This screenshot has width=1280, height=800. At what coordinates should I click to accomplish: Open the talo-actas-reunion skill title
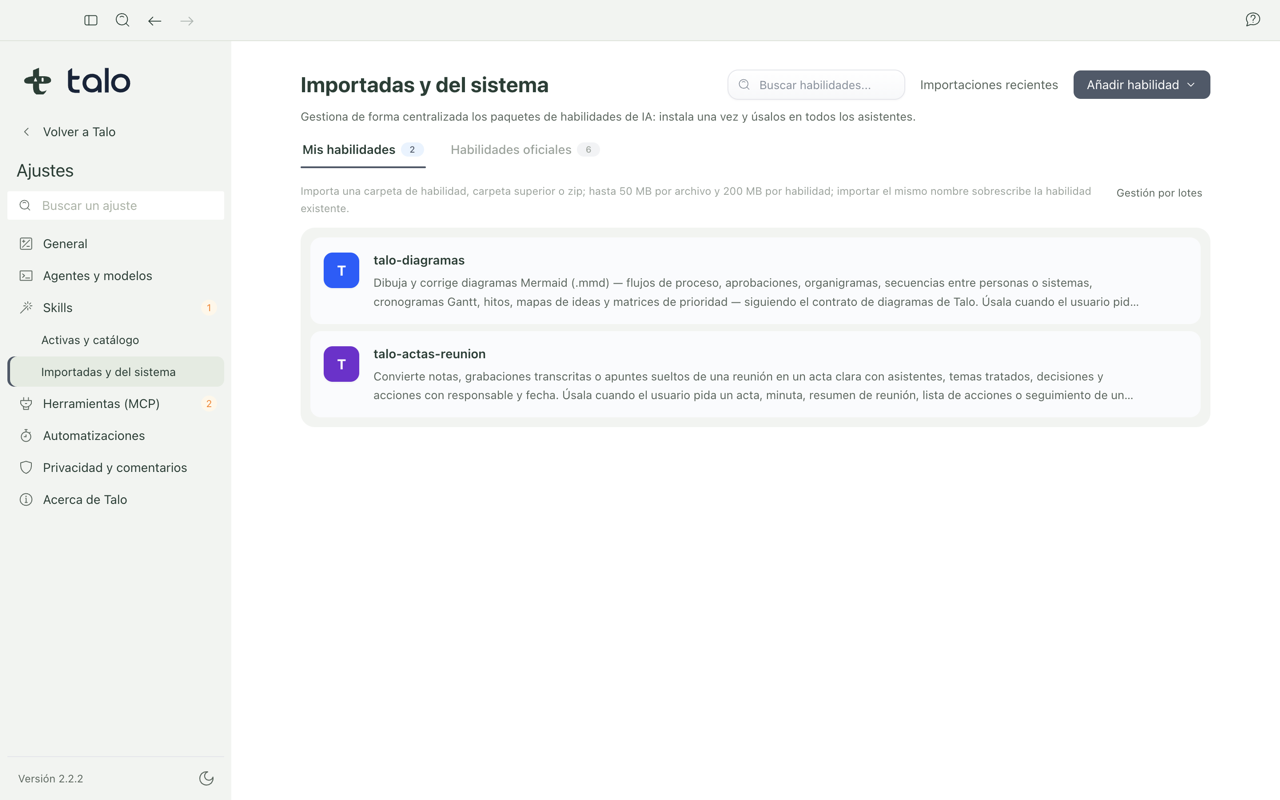429,354
